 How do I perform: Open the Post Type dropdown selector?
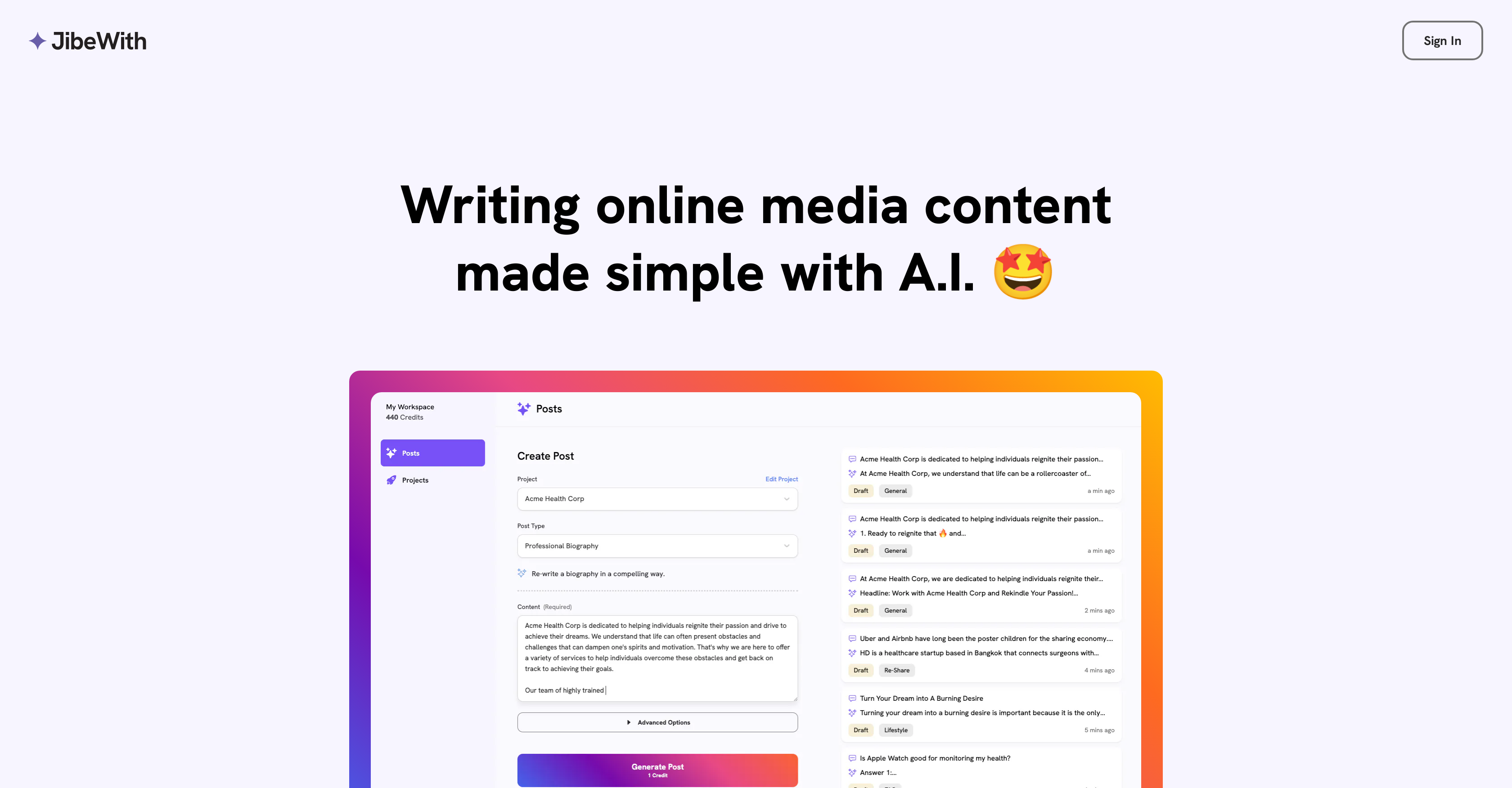[x=657, y=546]
